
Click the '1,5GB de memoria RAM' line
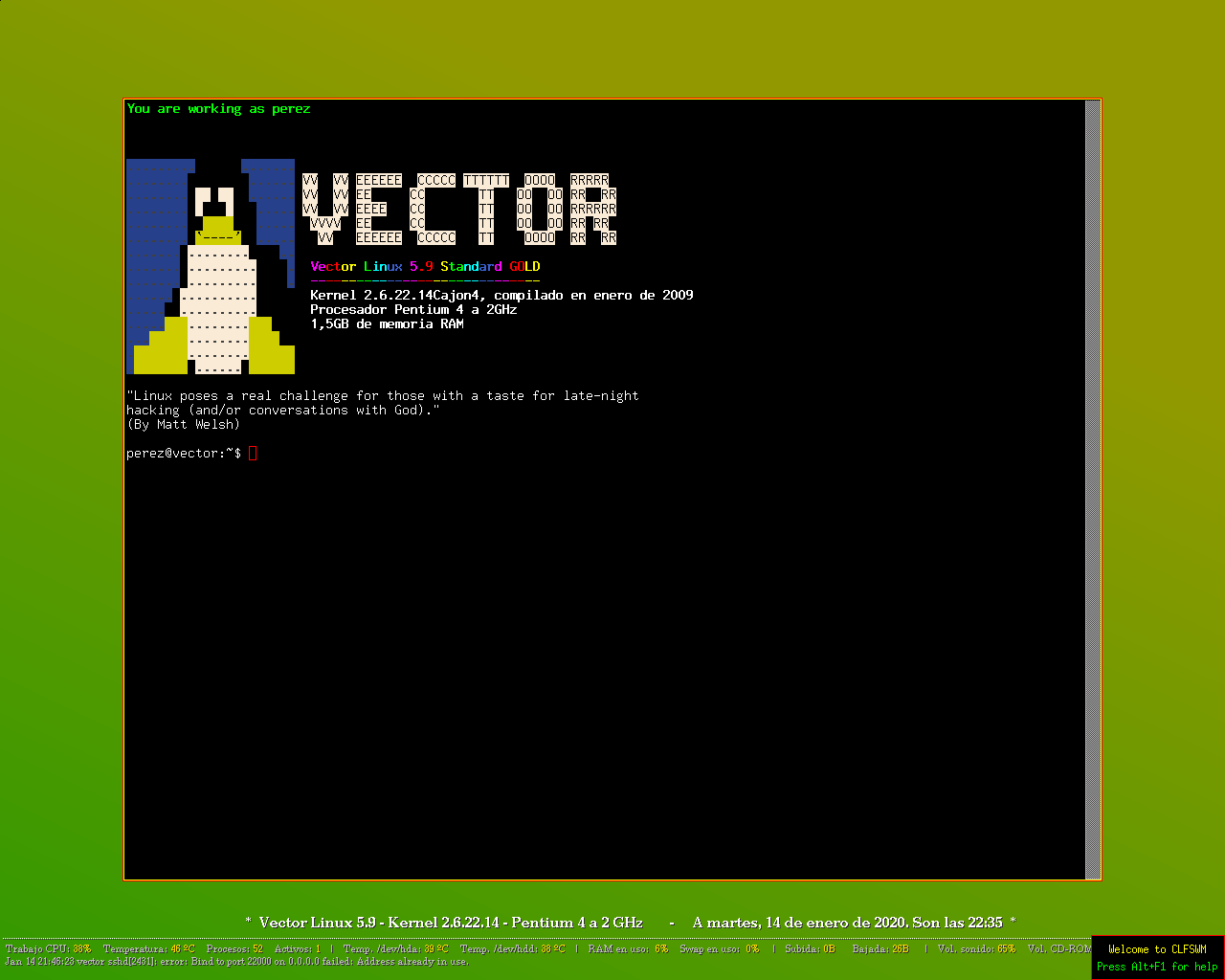pos(387,323)
